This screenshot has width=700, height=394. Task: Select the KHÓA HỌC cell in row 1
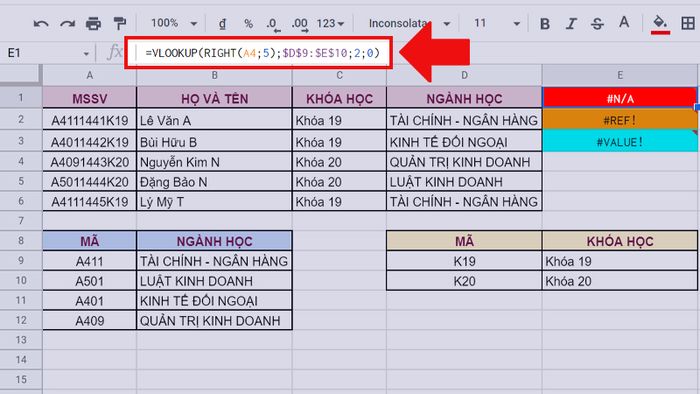(x=339, y=98)
